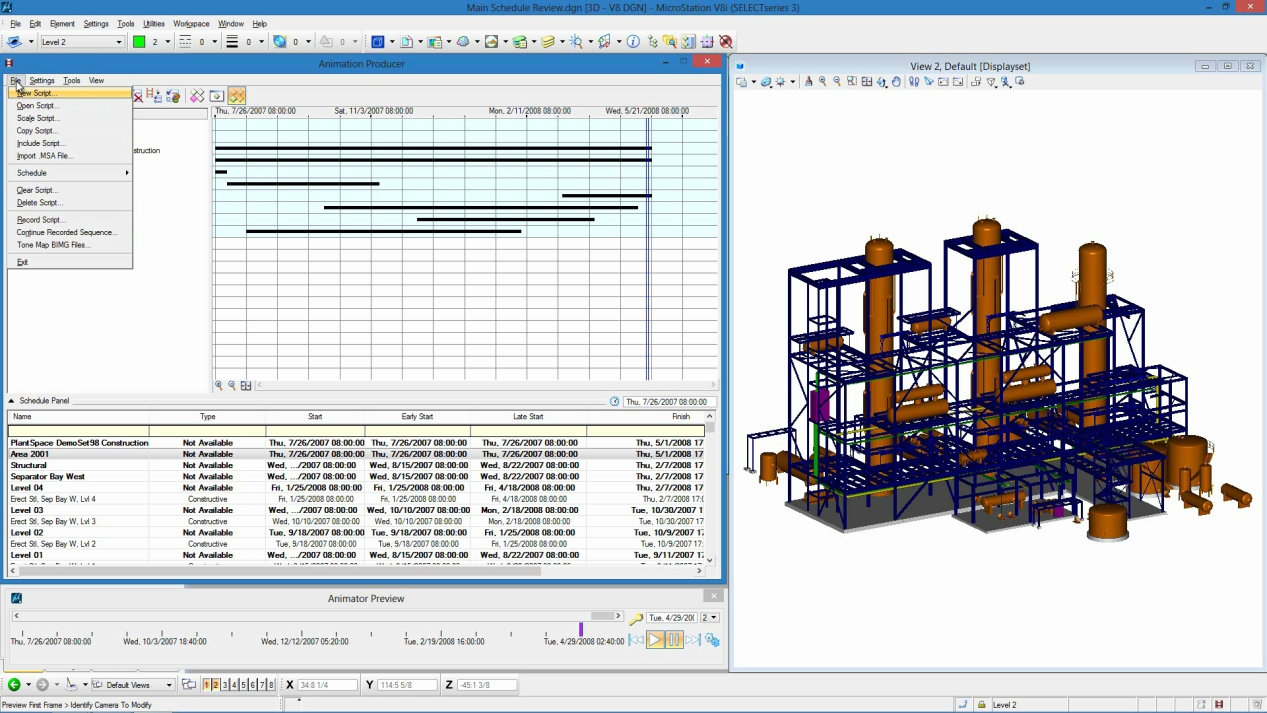Click the Fit View icon in View 2
The width and height of the screenshot is (1267, 713).
(867, 82)
